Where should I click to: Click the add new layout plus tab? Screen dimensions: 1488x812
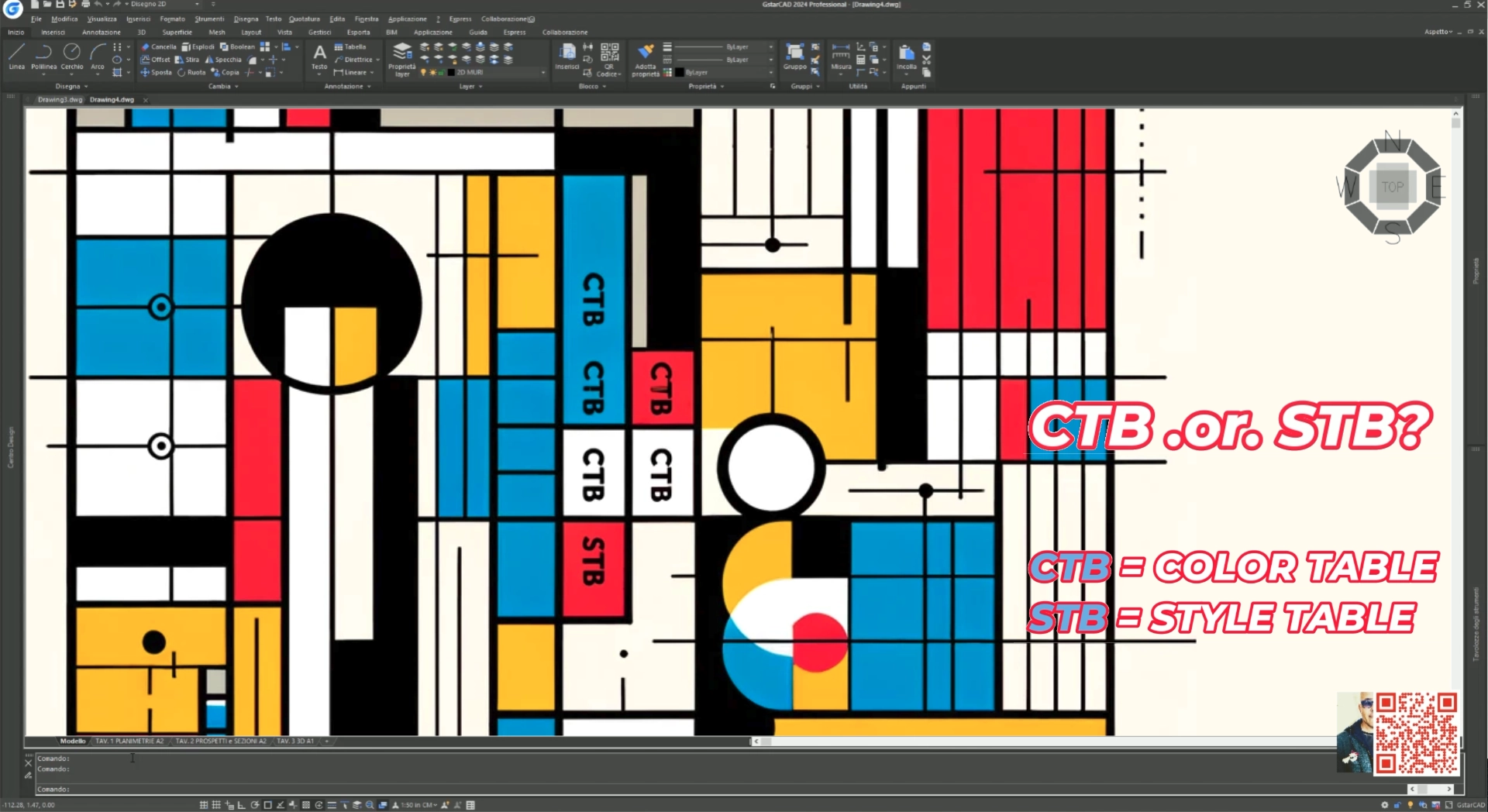(x=326, y=741)
